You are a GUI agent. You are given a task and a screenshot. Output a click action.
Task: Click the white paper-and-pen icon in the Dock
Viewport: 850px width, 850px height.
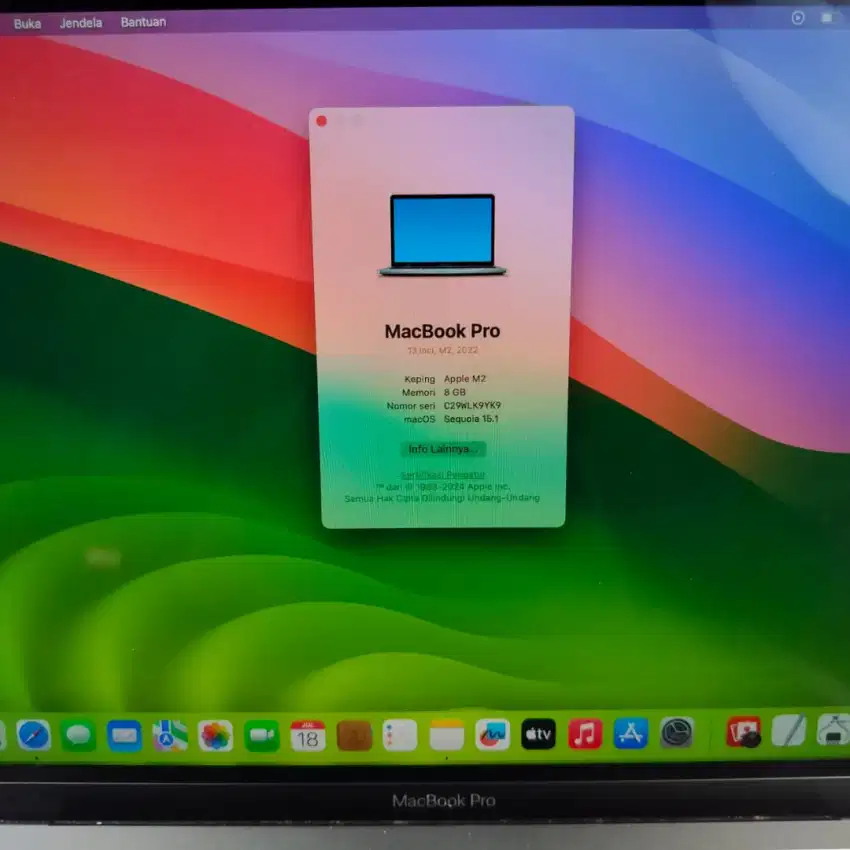coord(789,730)
